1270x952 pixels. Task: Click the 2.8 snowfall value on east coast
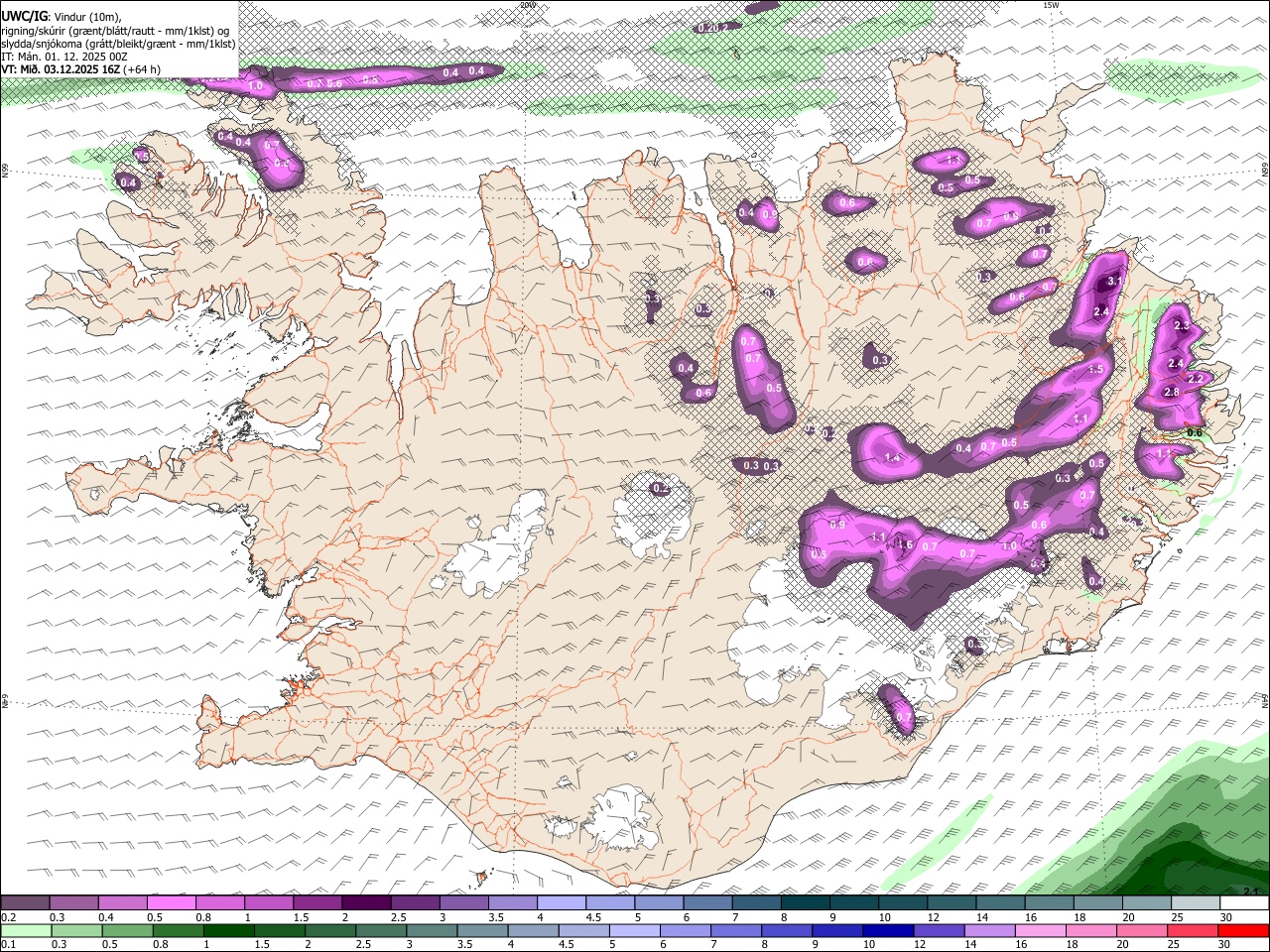coord(1171,393)
